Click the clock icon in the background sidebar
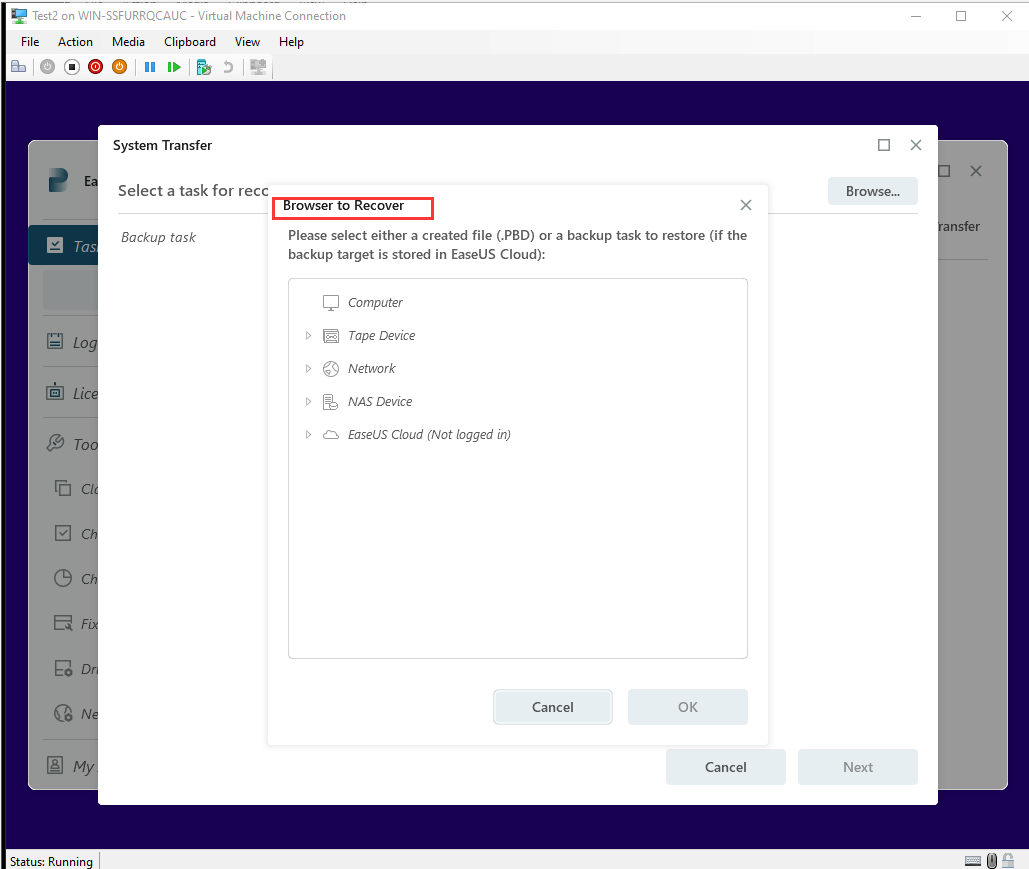 [x=63, y=578]
